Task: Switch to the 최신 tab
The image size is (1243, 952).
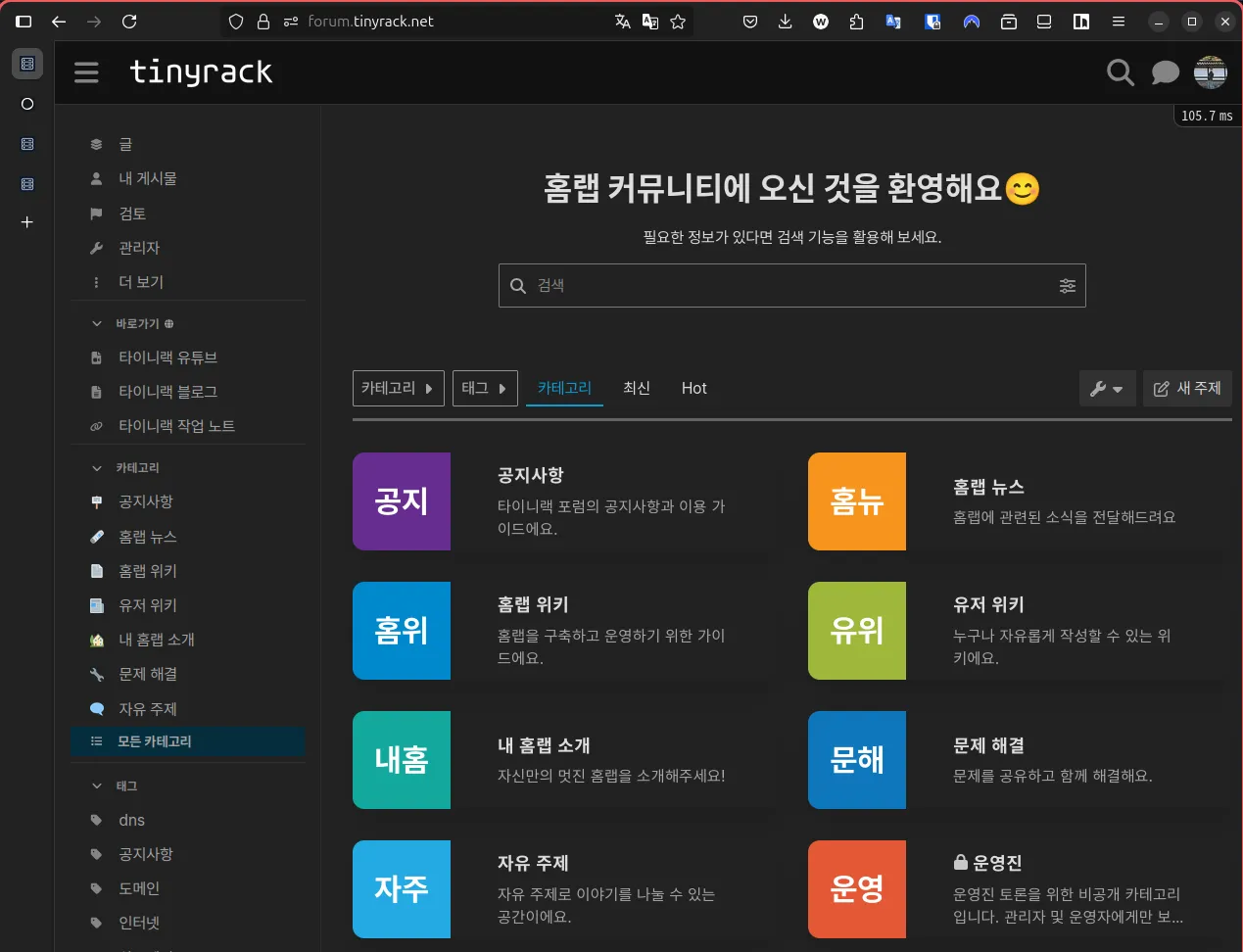Action: [637, 389]
